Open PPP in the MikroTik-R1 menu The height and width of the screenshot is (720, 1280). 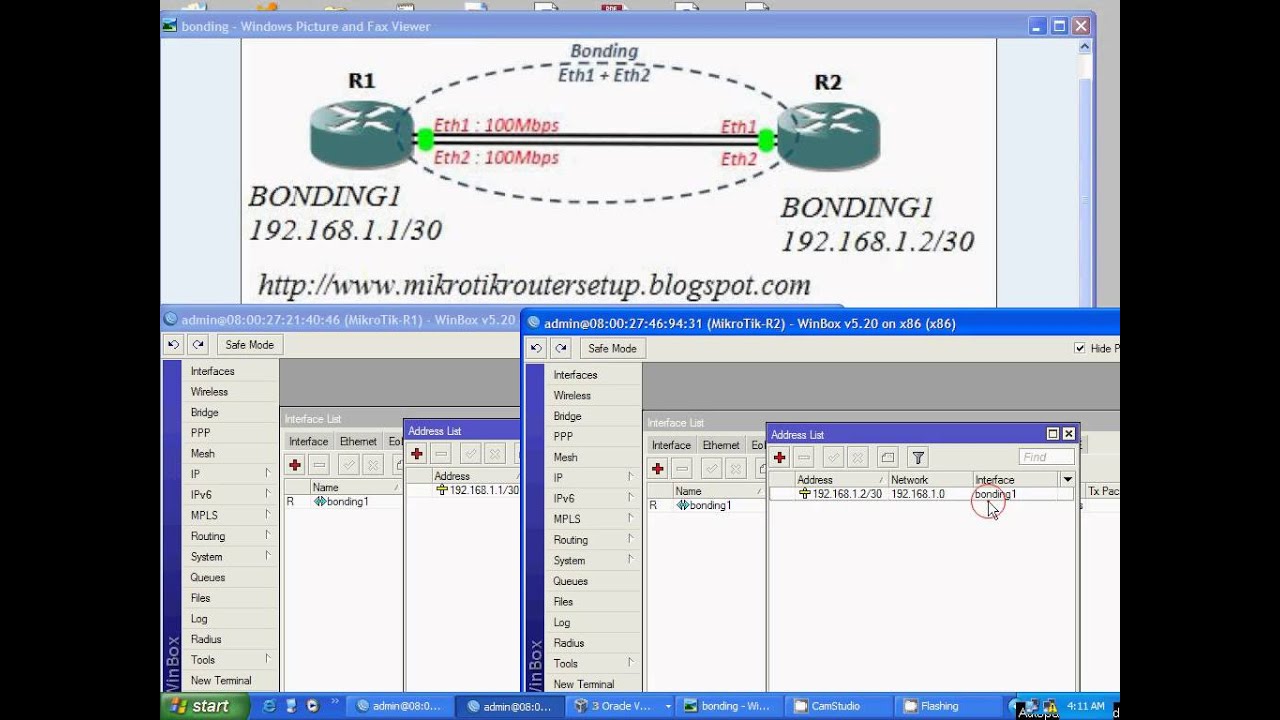click(x=200, y=433)
